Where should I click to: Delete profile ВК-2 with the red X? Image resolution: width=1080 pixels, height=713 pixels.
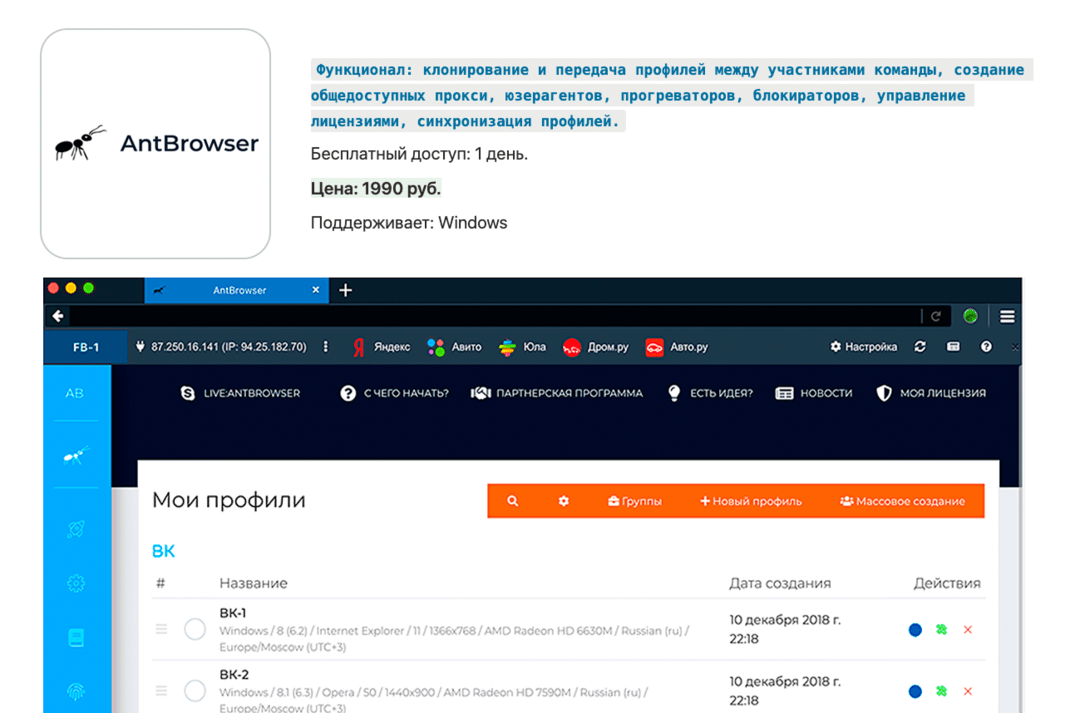pos(967,691)
